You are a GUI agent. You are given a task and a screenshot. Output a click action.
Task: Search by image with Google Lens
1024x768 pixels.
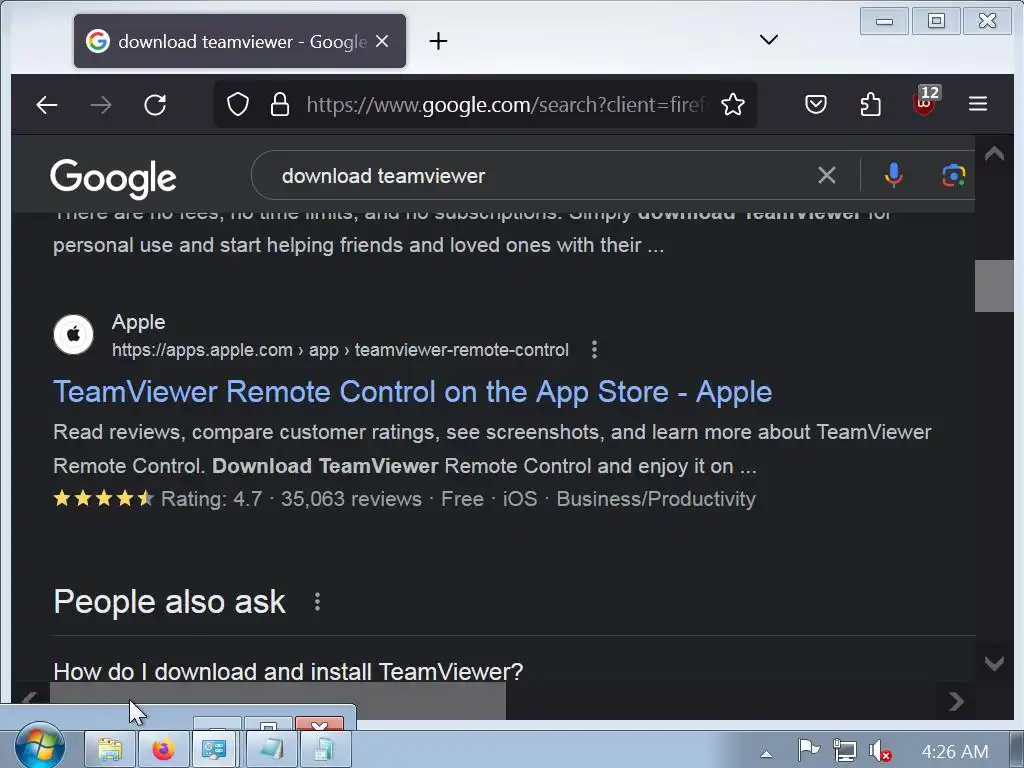pyautogui.click(x=953, y=175)
